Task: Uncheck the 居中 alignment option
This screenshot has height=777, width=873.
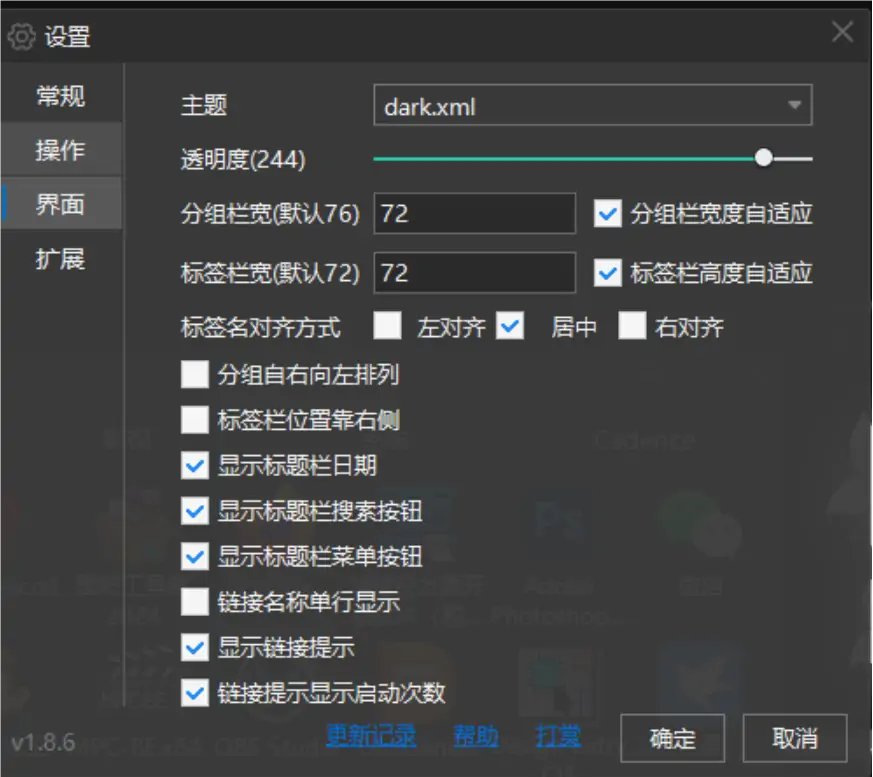Action: (510, 326)
